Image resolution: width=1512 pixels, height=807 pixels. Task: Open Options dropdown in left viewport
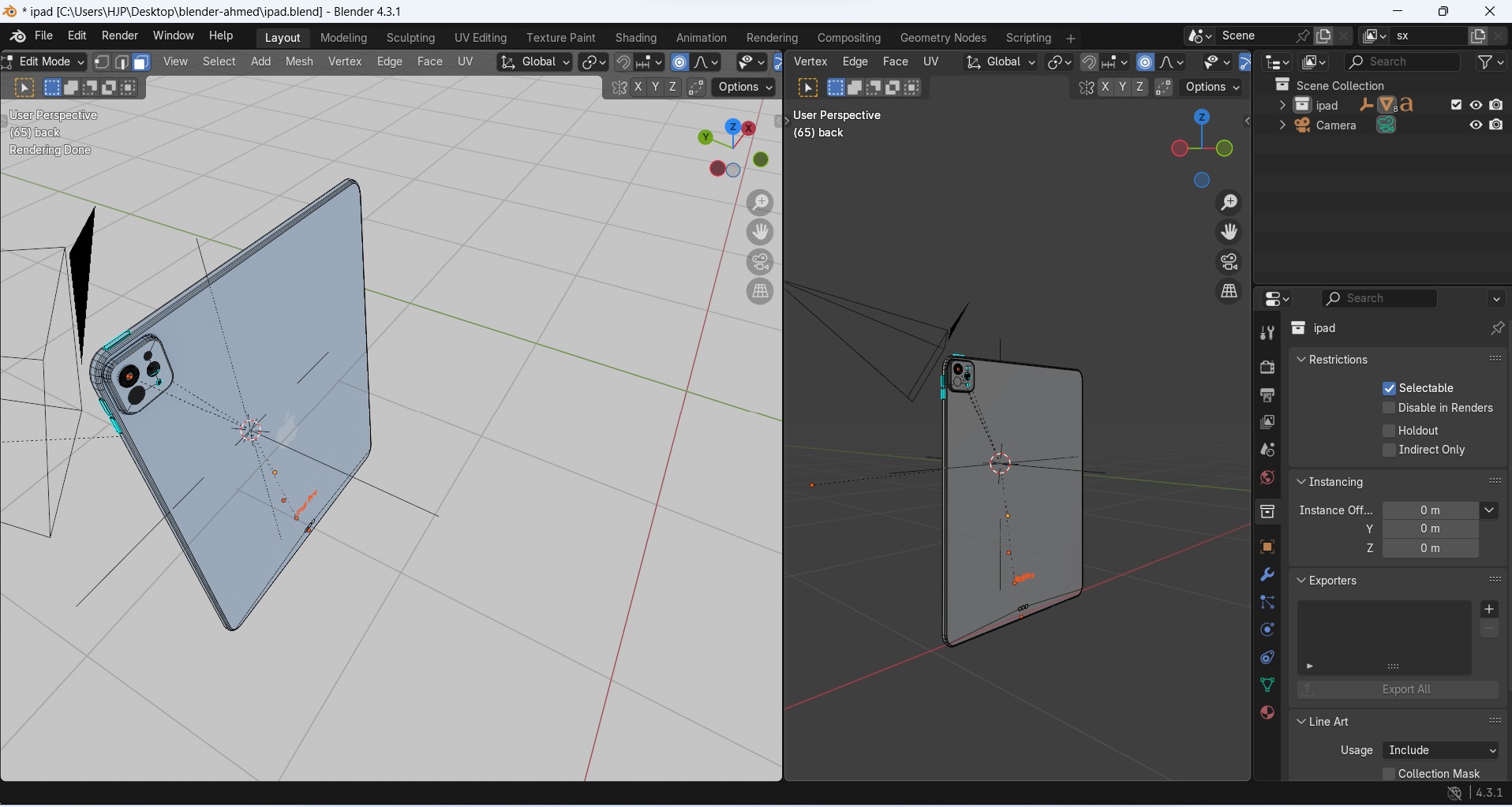tap(746, 88)
